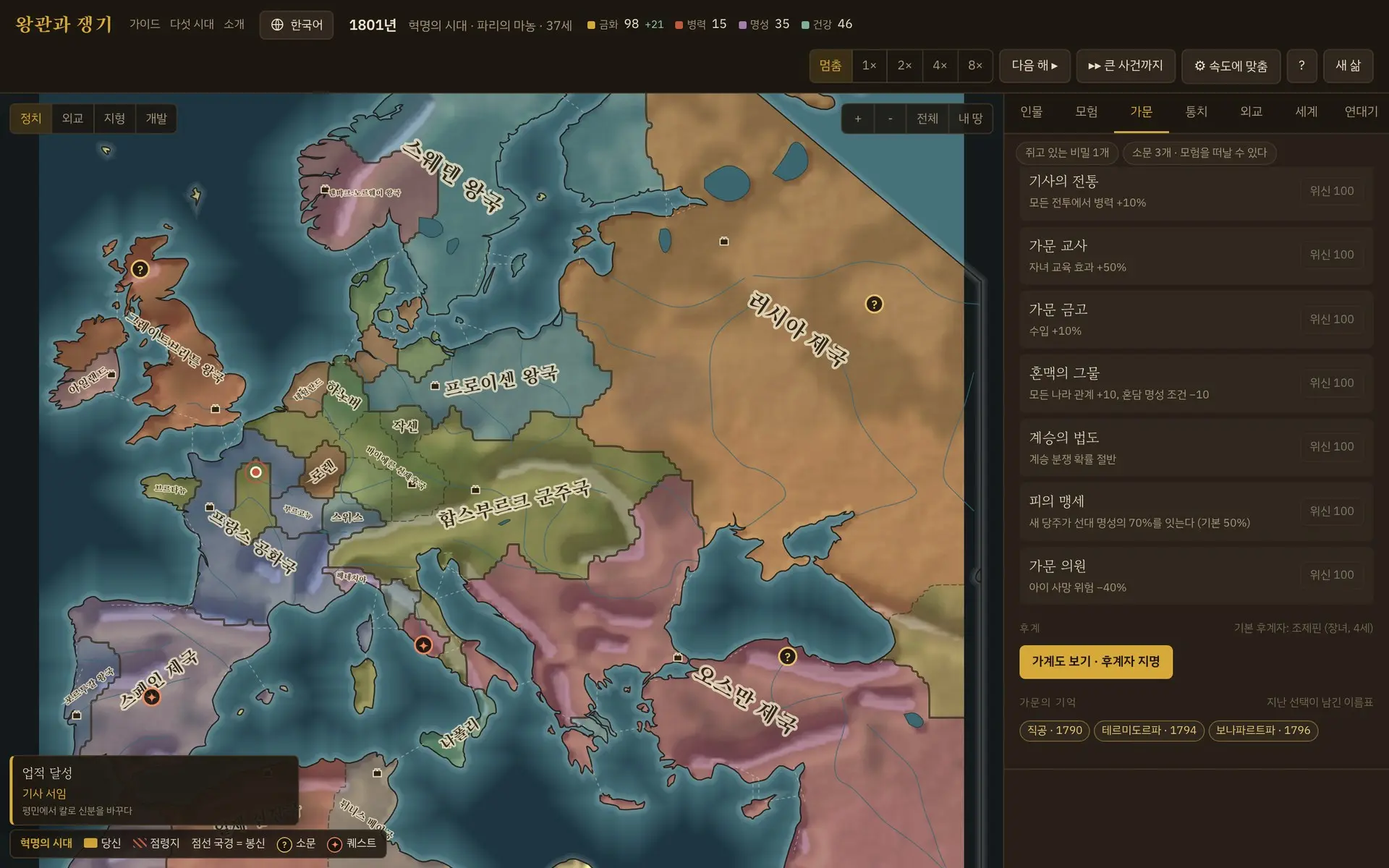Open the quest marker in Spain
Viewport: 1389px width, 868px height.
(151, 697)
